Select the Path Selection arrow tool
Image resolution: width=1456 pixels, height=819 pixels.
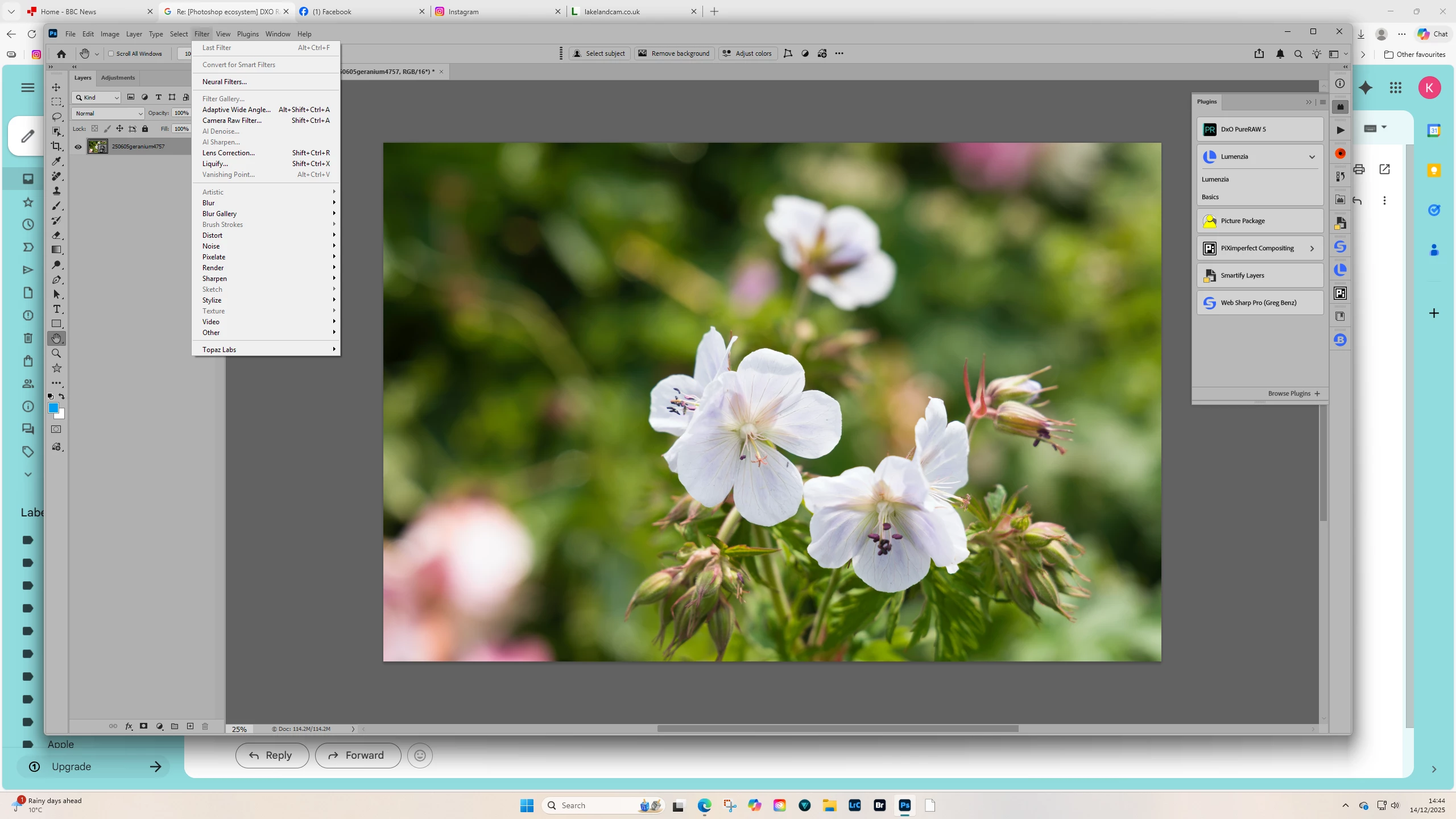pos(56,295)
